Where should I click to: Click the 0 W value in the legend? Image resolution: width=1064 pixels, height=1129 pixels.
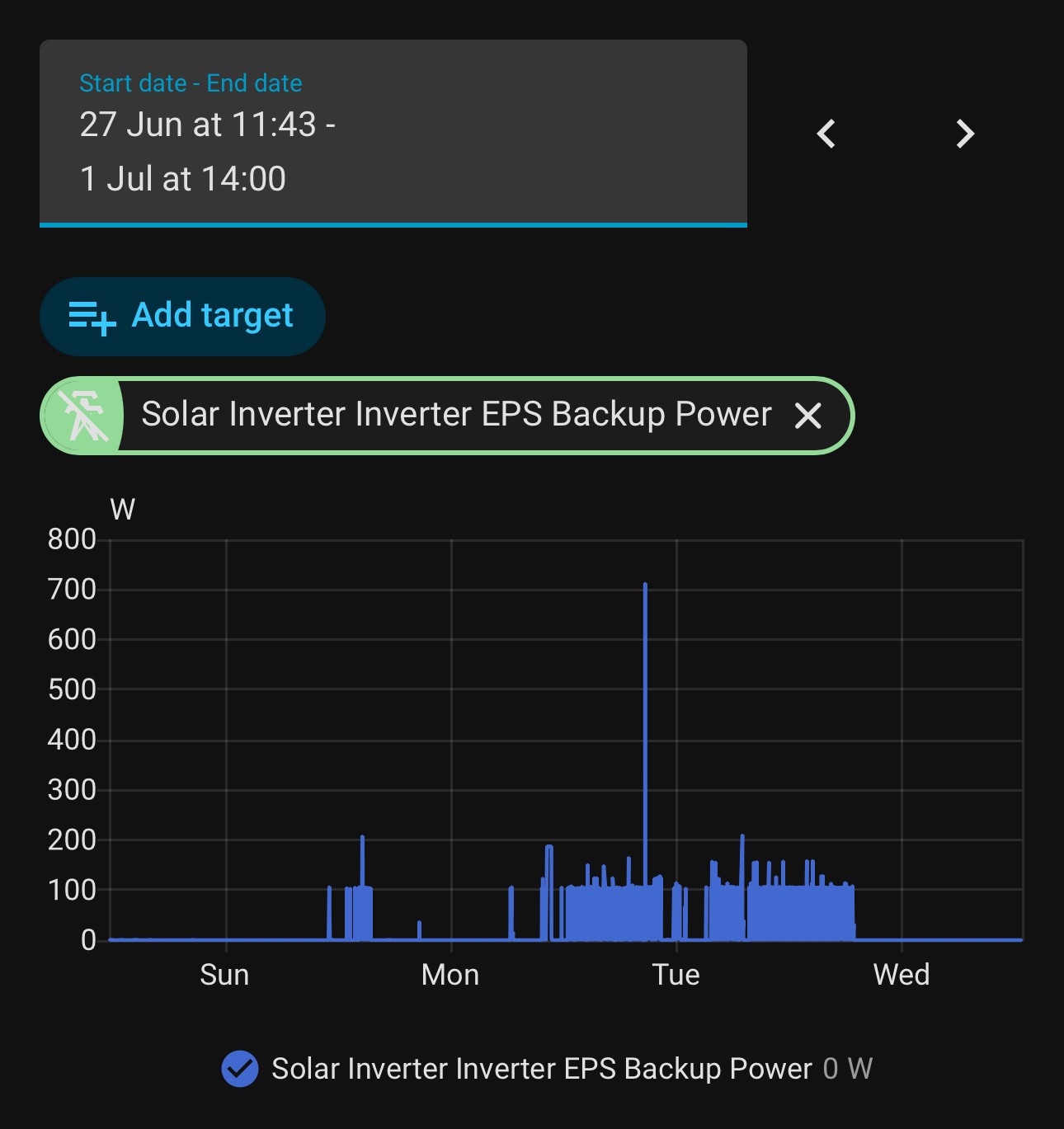click(848, 1069)
